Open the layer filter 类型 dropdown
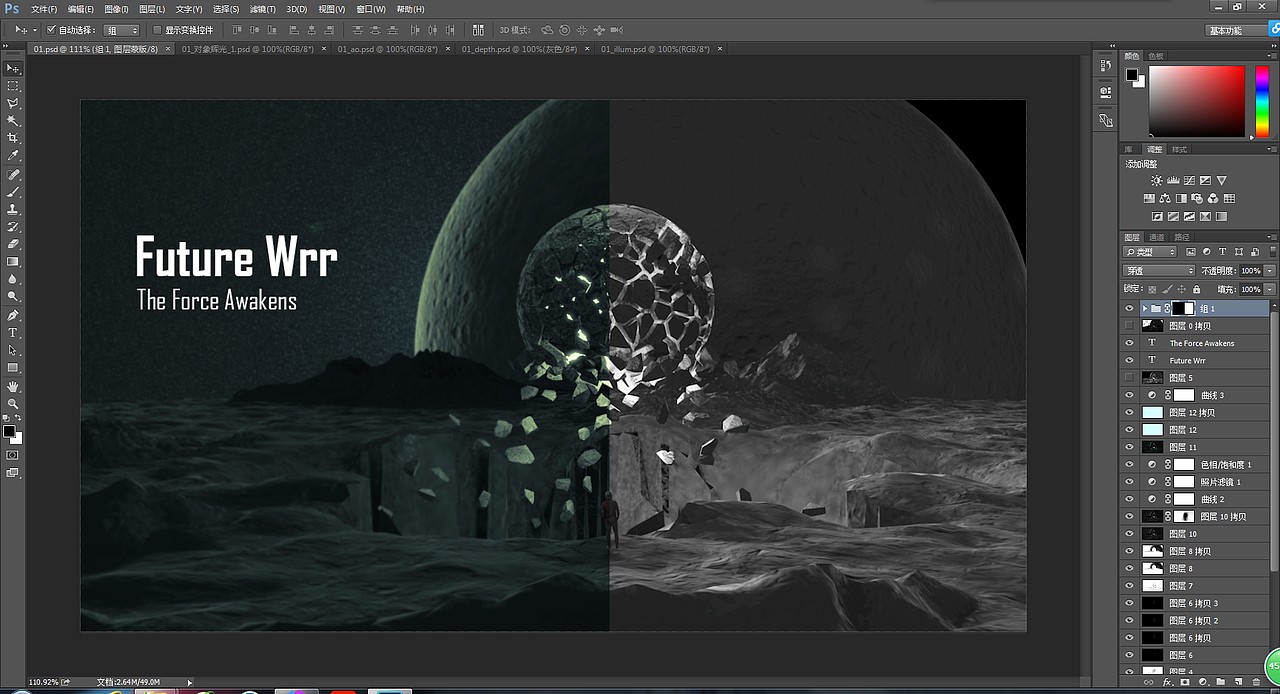This screenshot has width=1280, height=694. (1150, 252)
